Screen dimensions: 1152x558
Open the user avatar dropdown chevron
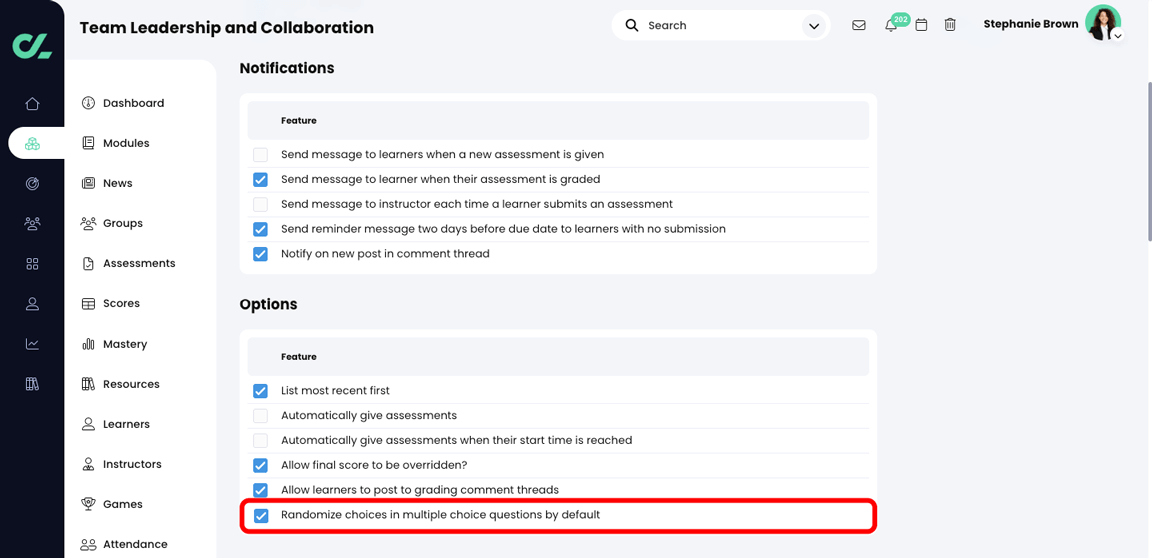tap(1117, 35)
